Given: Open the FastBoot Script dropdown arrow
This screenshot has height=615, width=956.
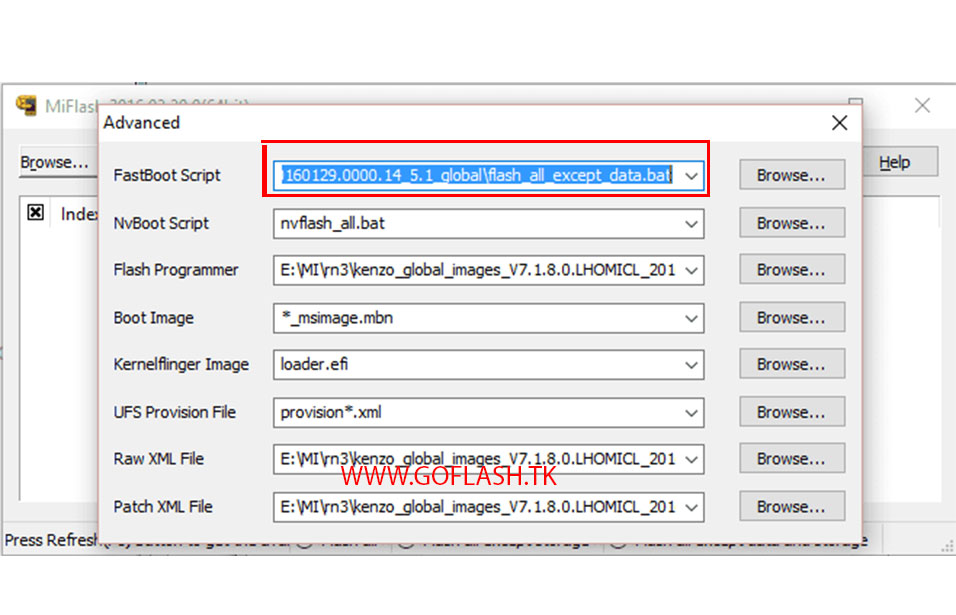Looking at the screenshot, I should [x=691, y=176].
